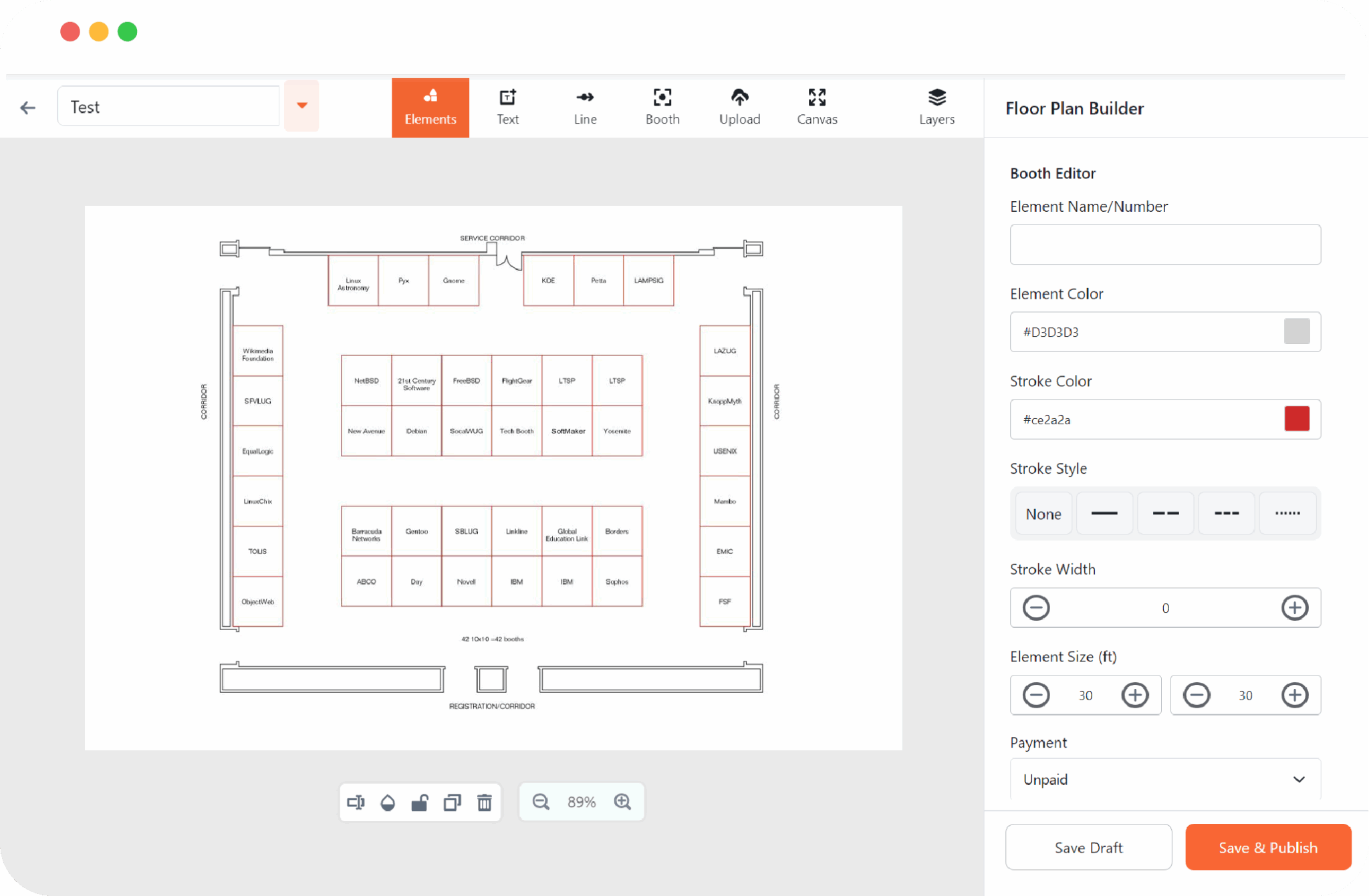The height and width of the screenshot is (896, 1369).
Task: Open the floor plan title dropdown
Action: pos(301,106)
